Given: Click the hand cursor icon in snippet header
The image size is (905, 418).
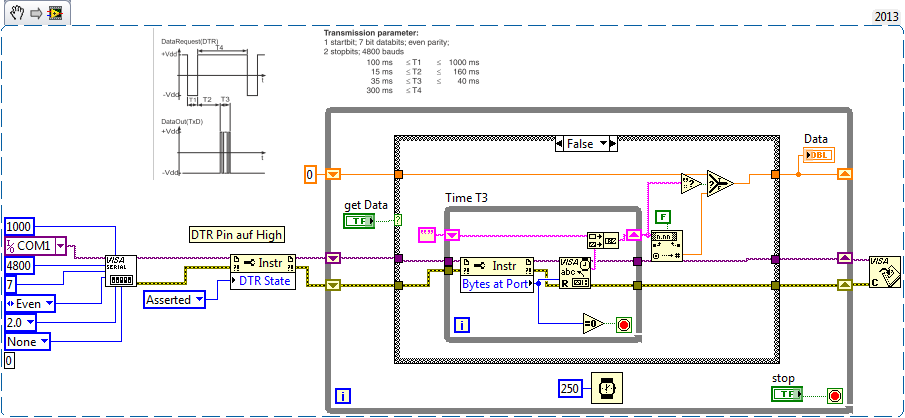Looking at the screenshot, I should point(17,12).
